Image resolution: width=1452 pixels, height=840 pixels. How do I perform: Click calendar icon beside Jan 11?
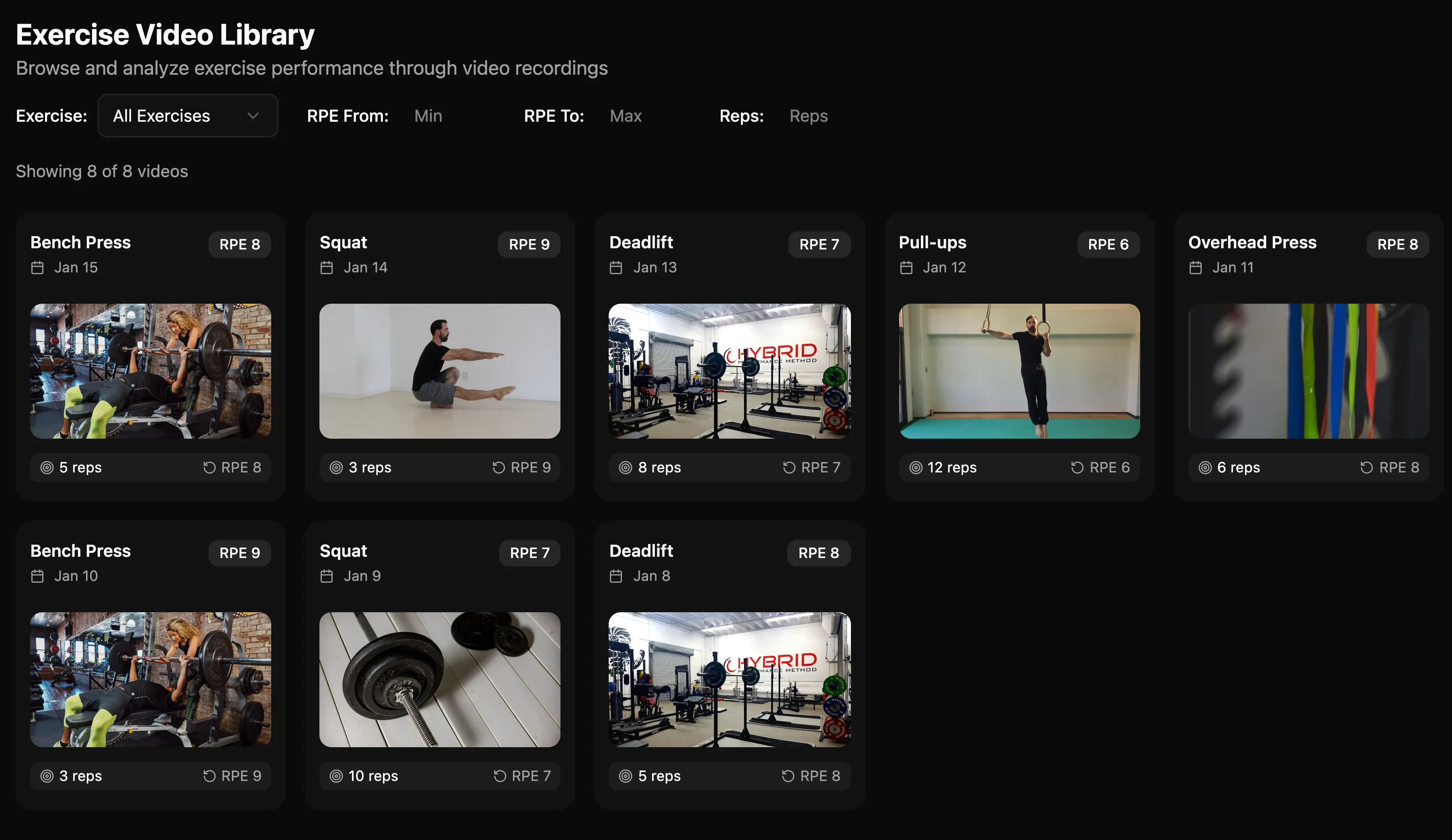(x=1196, y=268)
